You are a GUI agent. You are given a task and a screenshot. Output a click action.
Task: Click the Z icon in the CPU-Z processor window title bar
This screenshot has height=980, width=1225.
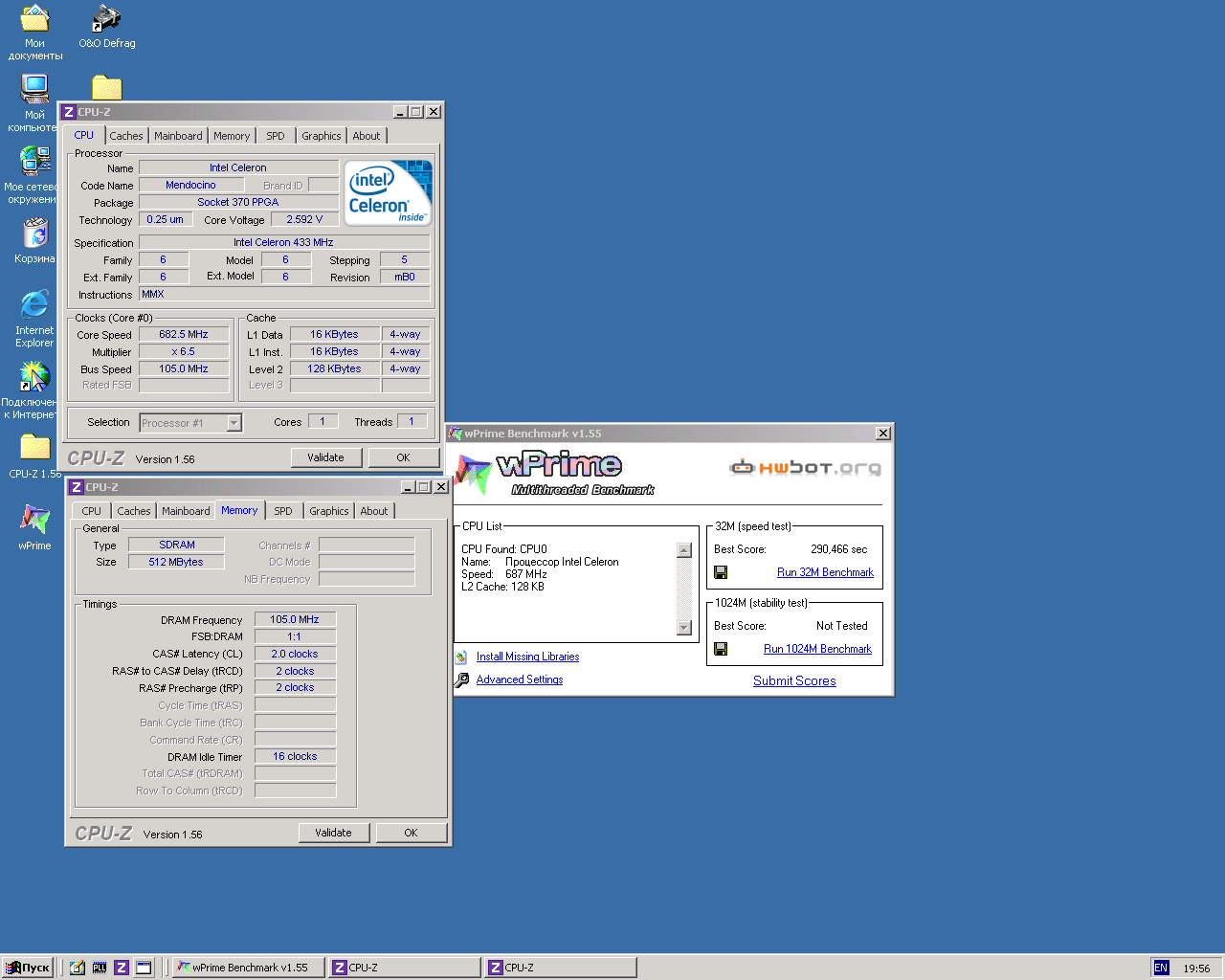[x=69, y=112]
